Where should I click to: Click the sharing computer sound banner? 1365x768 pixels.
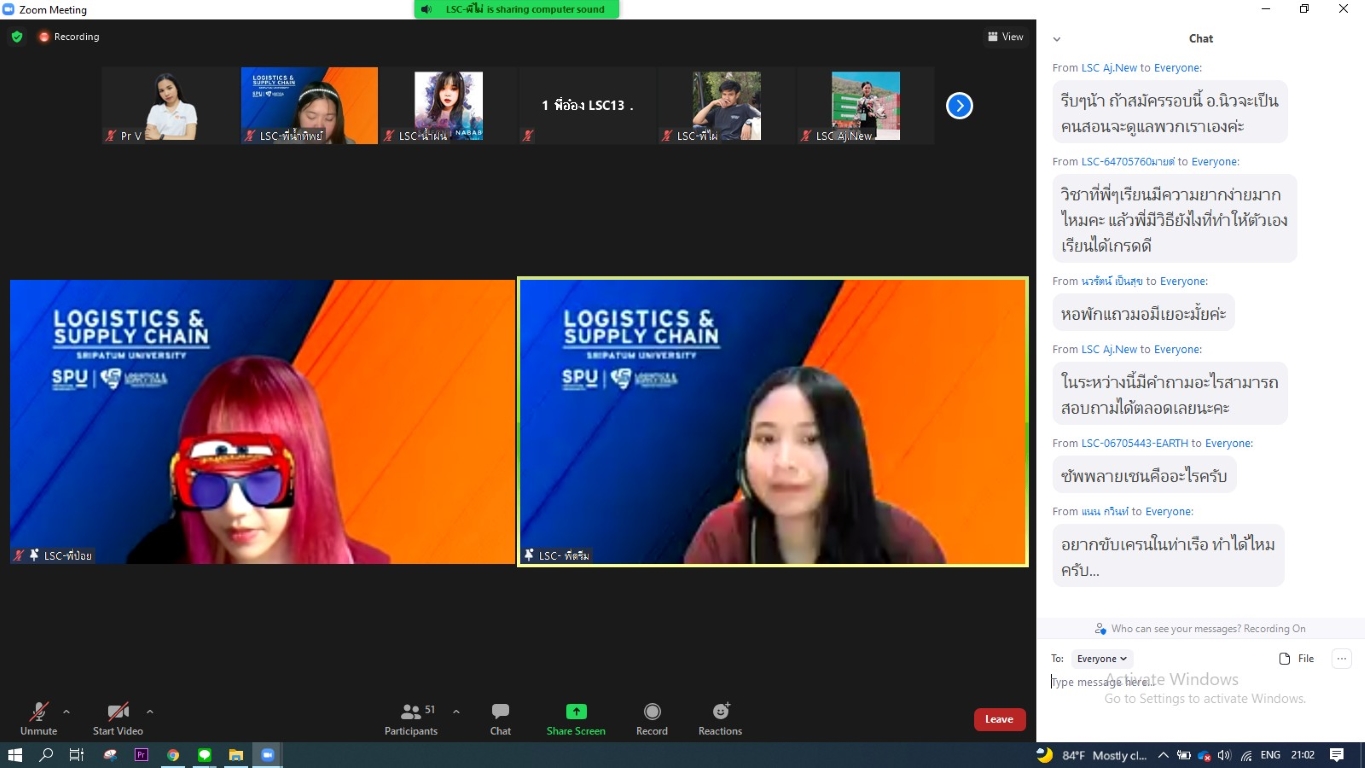[517, 9]
